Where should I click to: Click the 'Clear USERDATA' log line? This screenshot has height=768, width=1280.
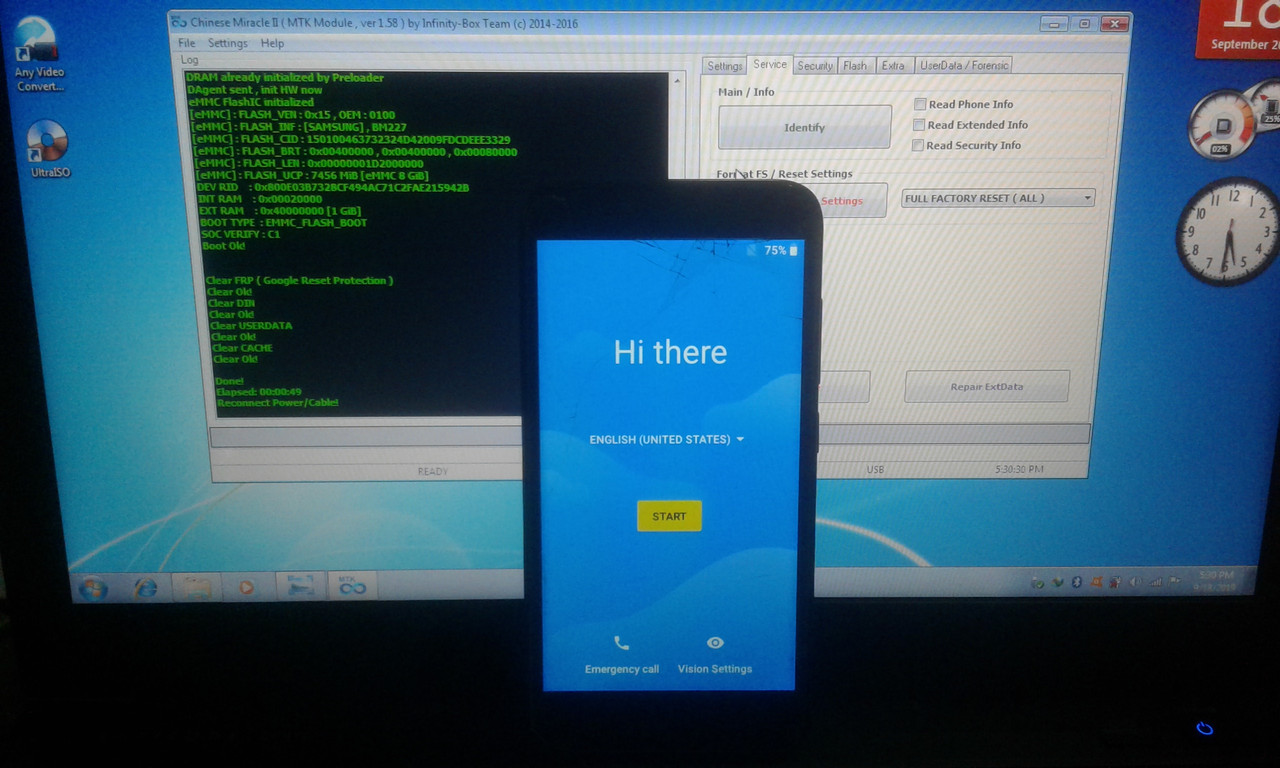coord(251,325)
